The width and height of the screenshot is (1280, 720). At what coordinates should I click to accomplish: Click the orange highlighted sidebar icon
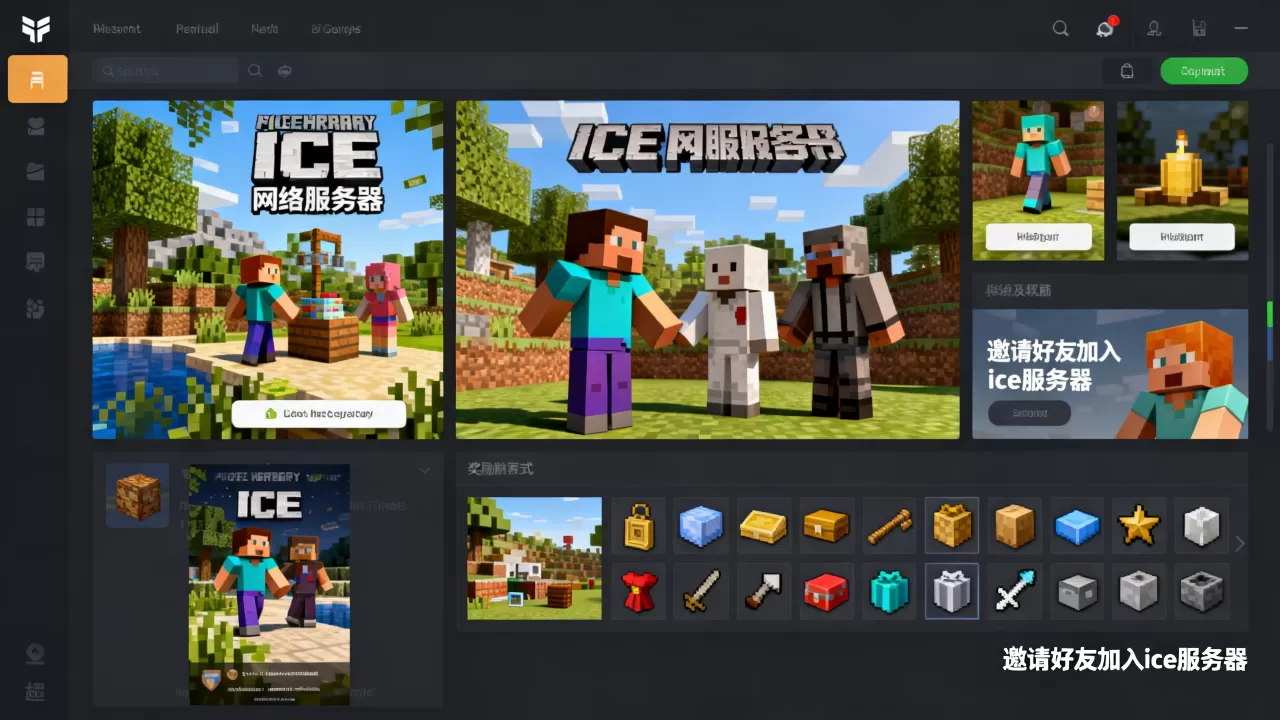click(x=37, y=79)
